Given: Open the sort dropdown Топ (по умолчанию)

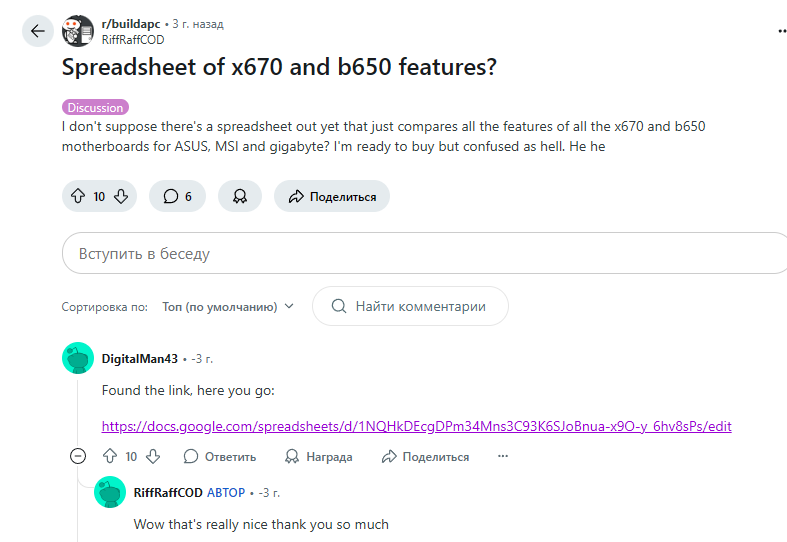Looking at the screenshot, I should click(228, 307).
